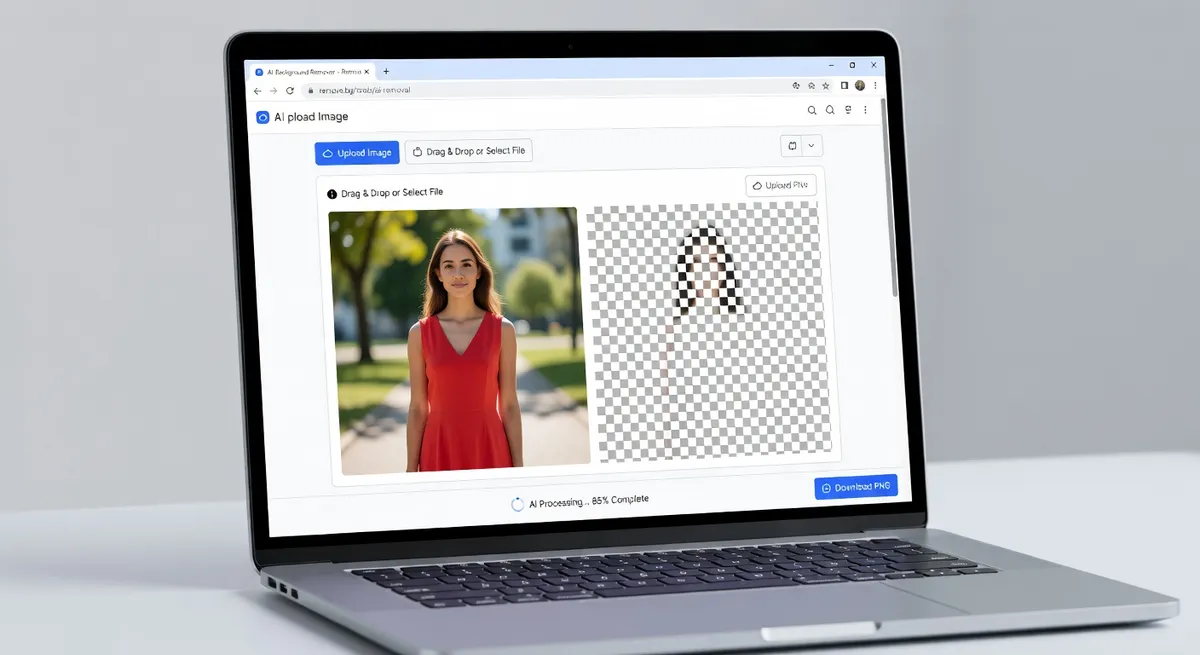Click the Download PNG button

tap(856, 487)
